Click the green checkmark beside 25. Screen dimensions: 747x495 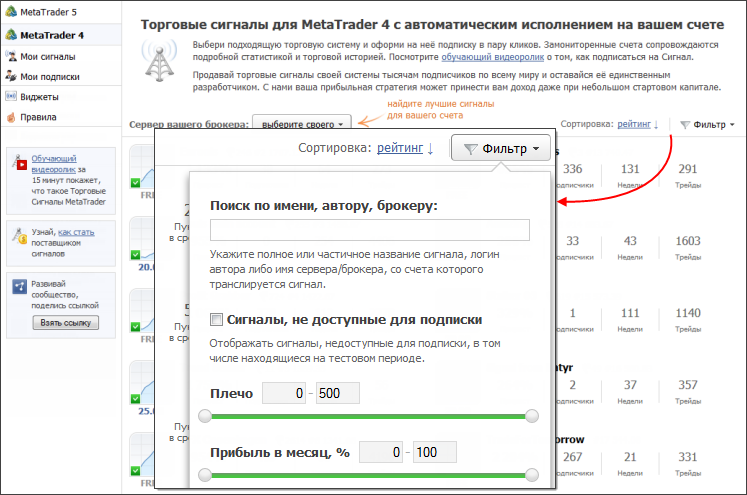[135, 399]
